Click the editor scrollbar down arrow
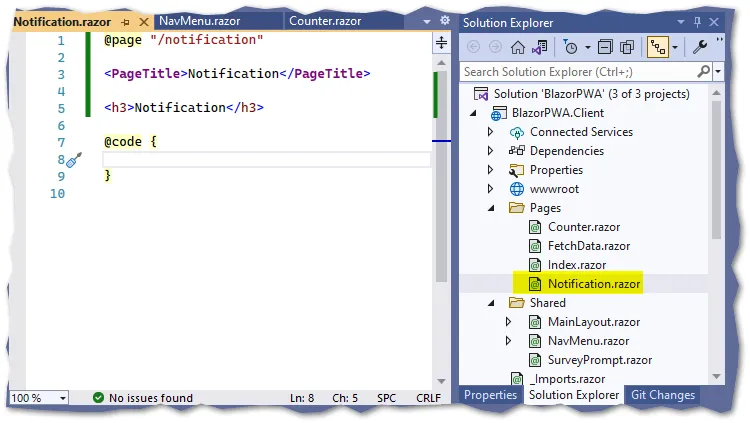Image resolution: width=750 pixels, height=423 pixels. pyautogui.click(x=441, y=381)
